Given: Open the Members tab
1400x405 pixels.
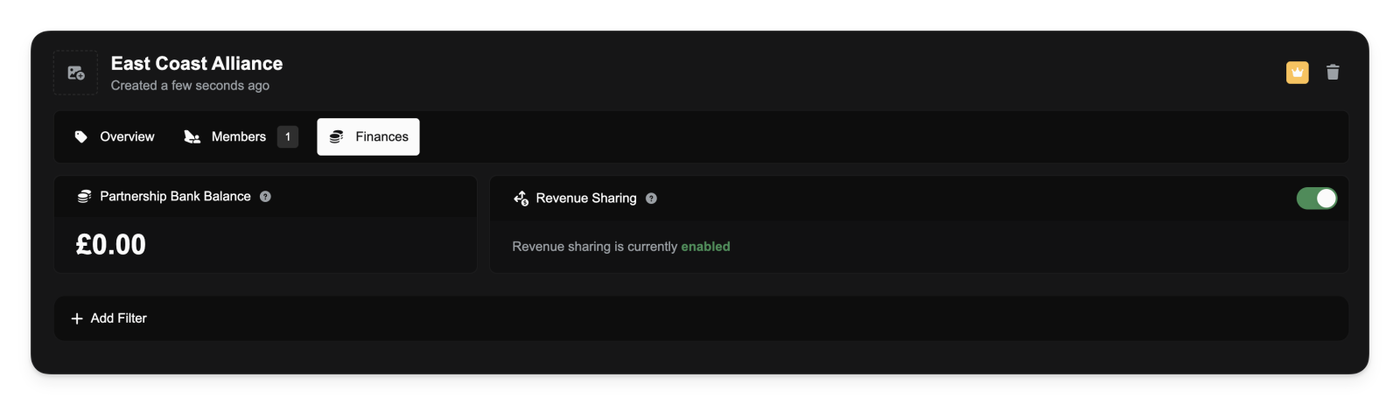Looking at the screenshot, I should click(238, 137).
